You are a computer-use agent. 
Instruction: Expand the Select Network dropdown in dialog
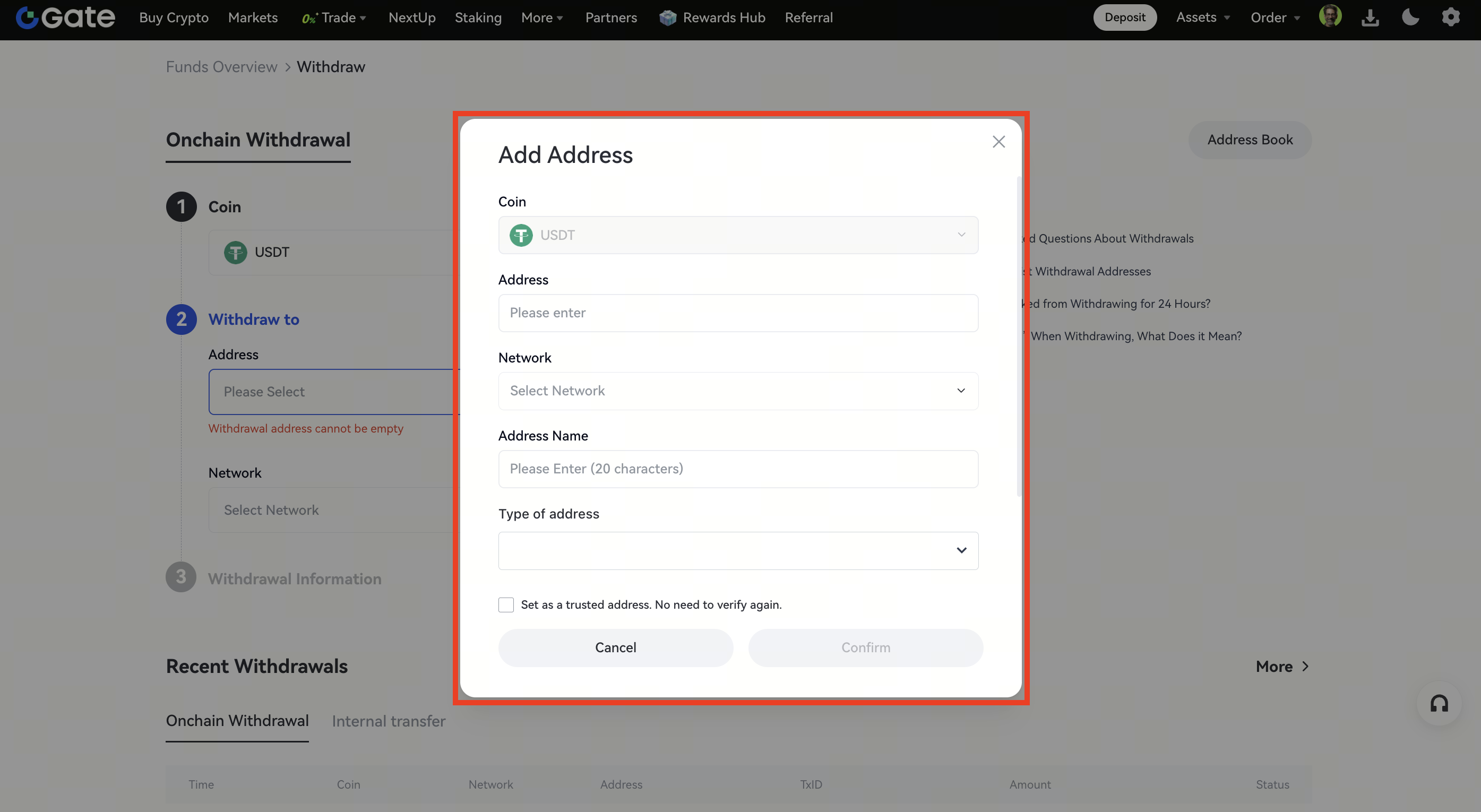coord(738,391)
